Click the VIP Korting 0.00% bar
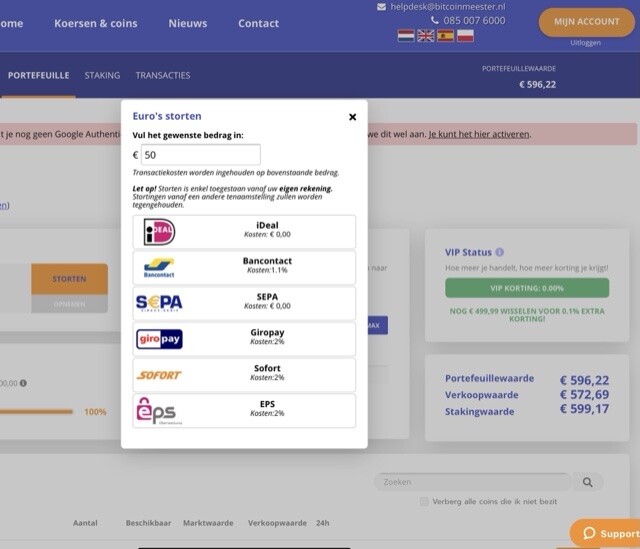640x549 pixels. pos(527,288)
